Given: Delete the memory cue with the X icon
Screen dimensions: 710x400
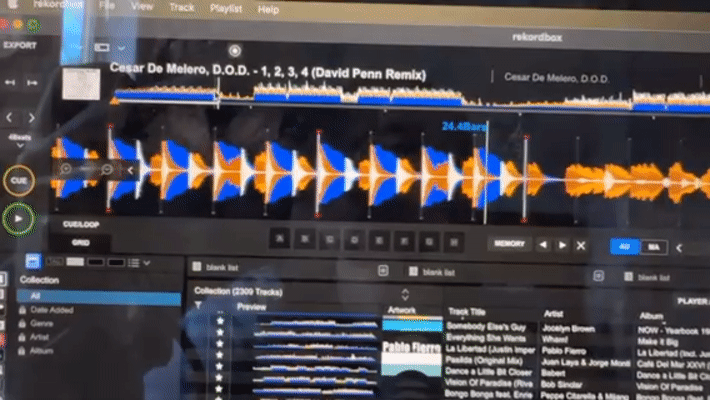Looking at the screenshot, I should 581,246.
